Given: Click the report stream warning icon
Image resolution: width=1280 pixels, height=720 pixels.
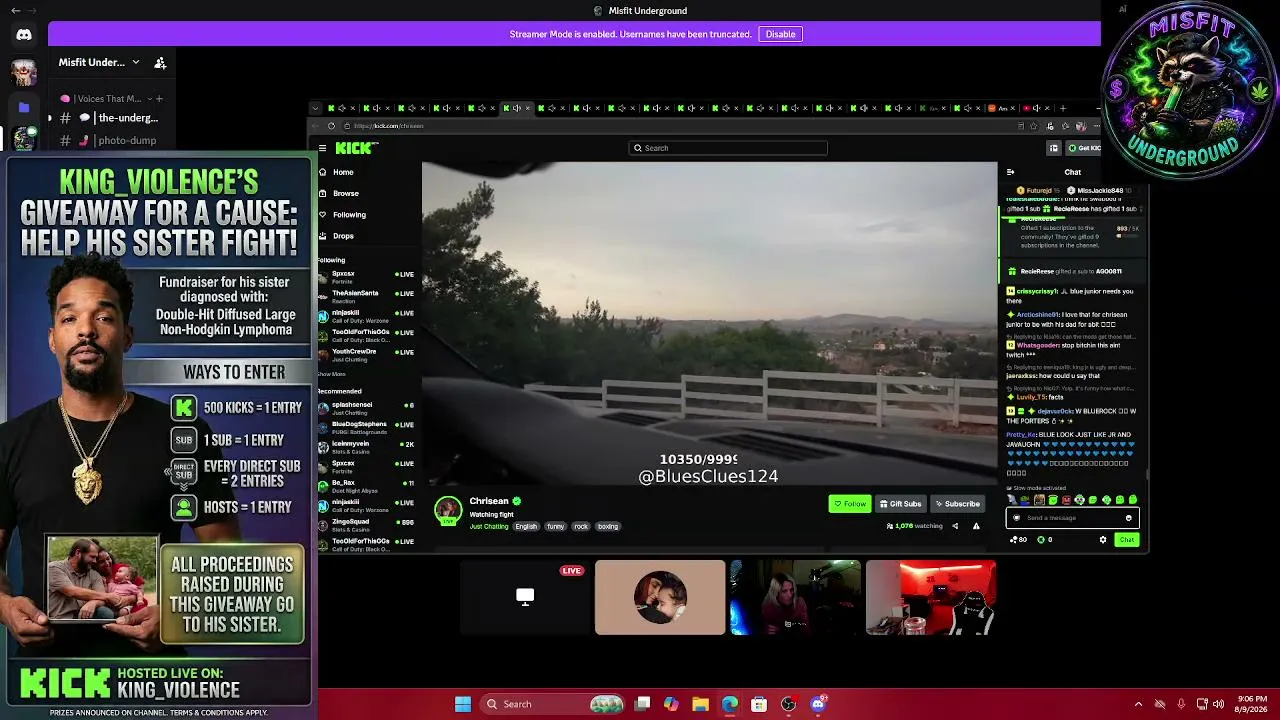Looking at the screenshot, I should click(976, 526).
